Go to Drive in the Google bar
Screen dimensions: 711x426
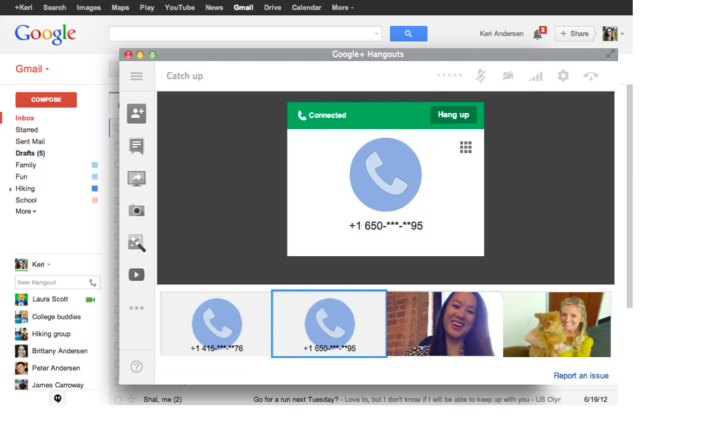(x=273, y=8)
